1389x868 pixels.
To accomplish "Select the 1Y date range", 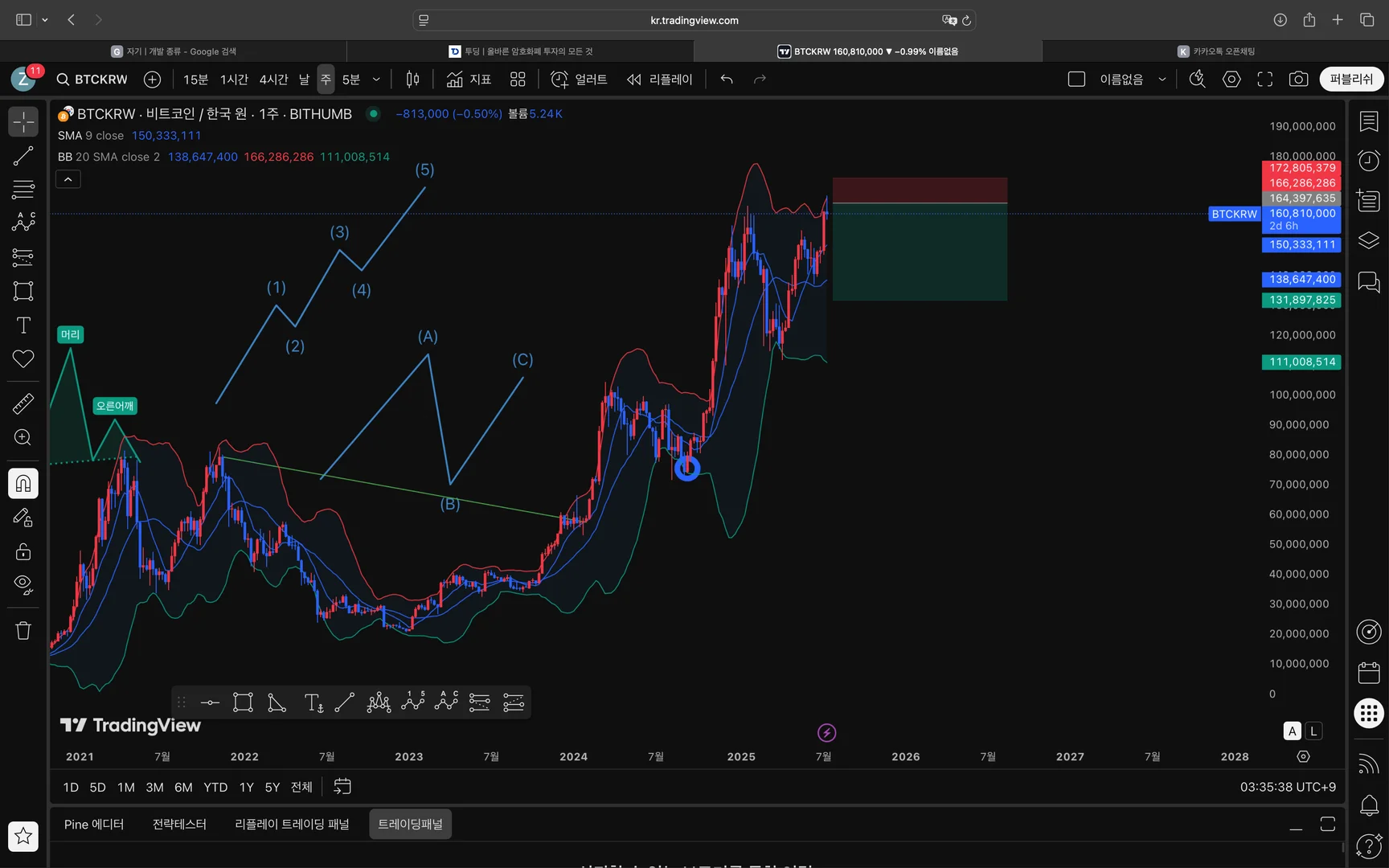I will [x=246, y=787].
